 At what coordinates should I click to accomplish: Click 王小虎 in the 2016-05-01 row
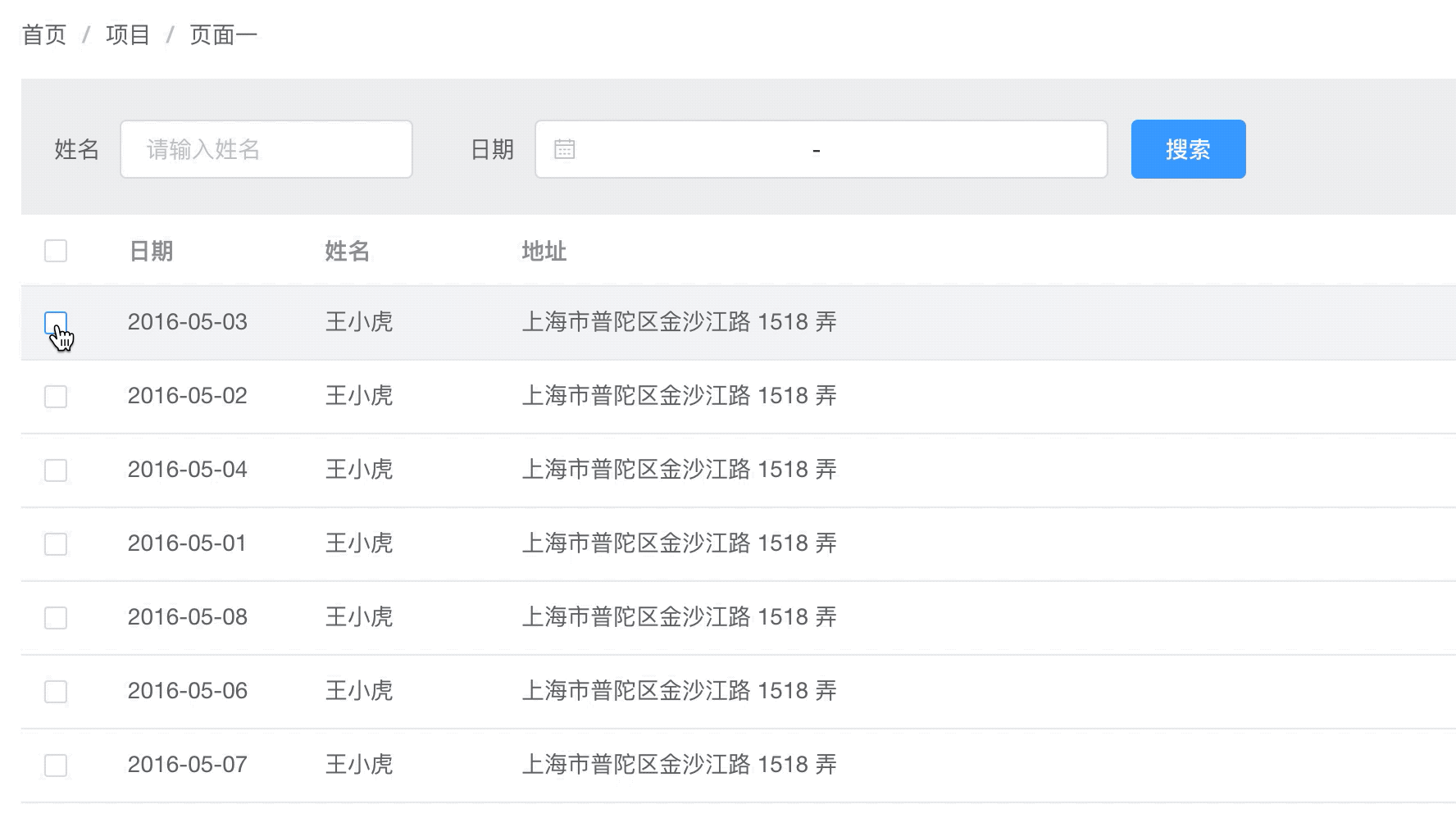pos(359,543)
